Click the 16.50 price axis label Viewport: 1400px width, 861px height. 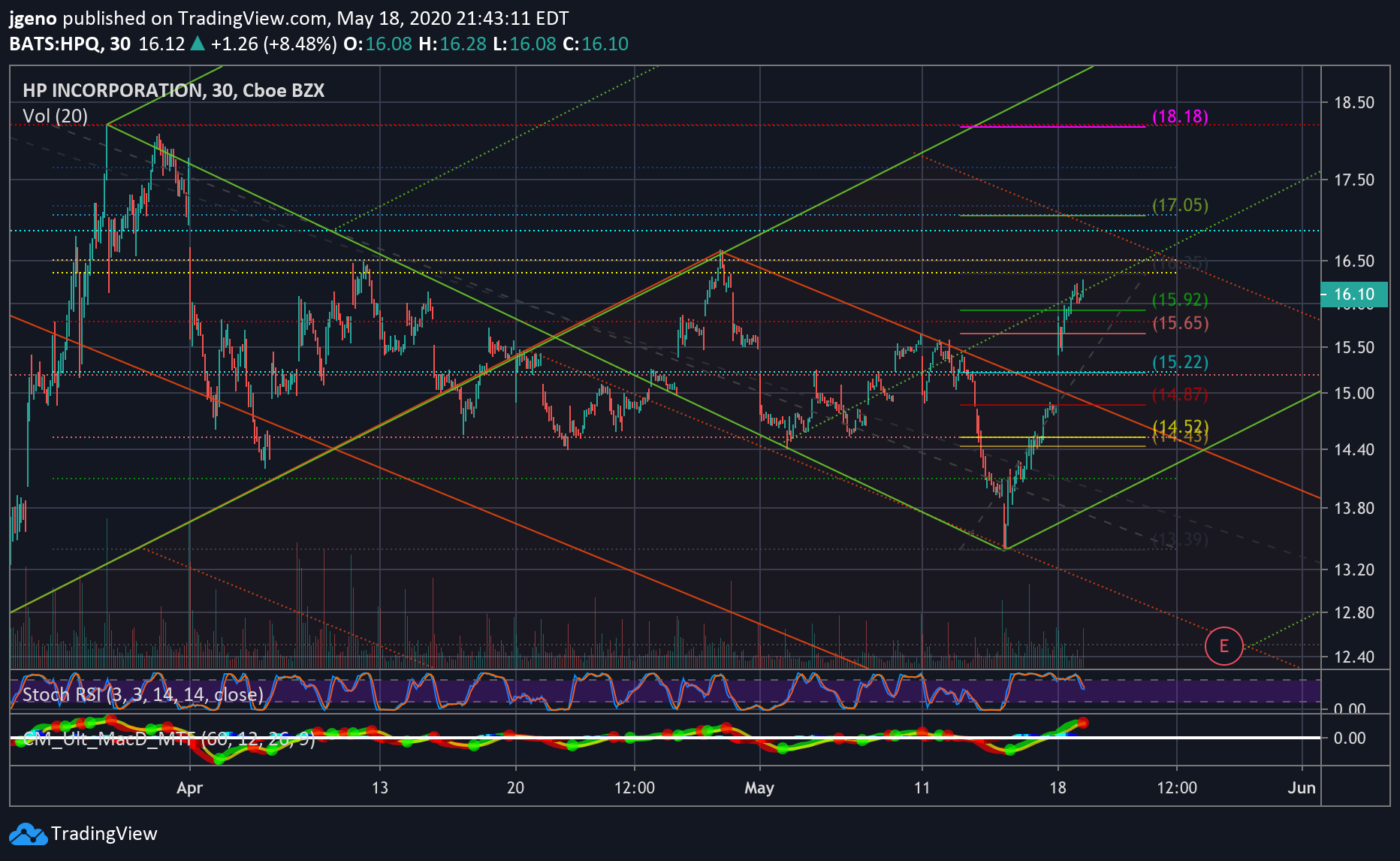[x=1354, y=261]
